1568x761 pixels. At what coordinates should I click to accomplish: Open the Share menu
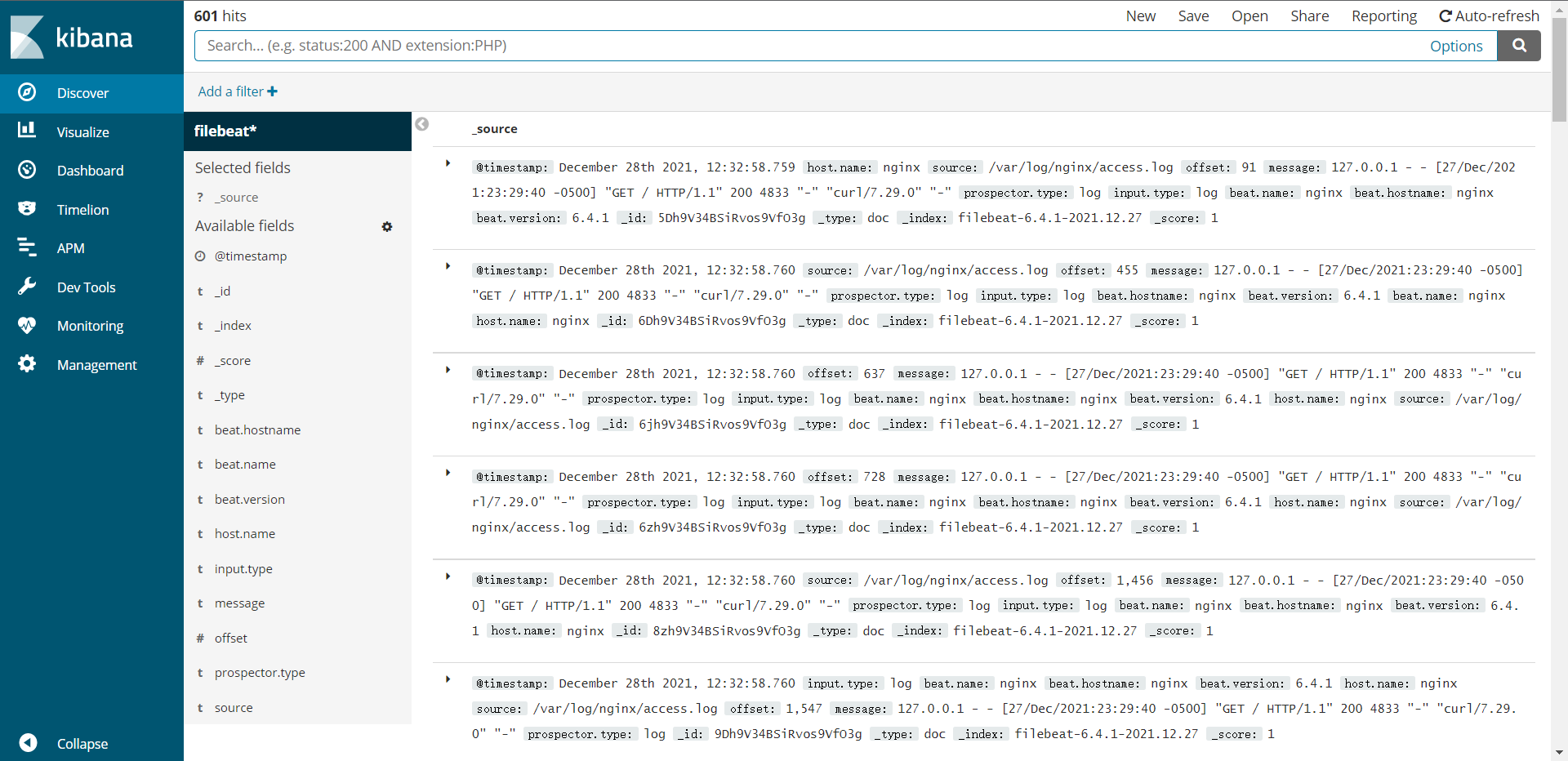1309,16
